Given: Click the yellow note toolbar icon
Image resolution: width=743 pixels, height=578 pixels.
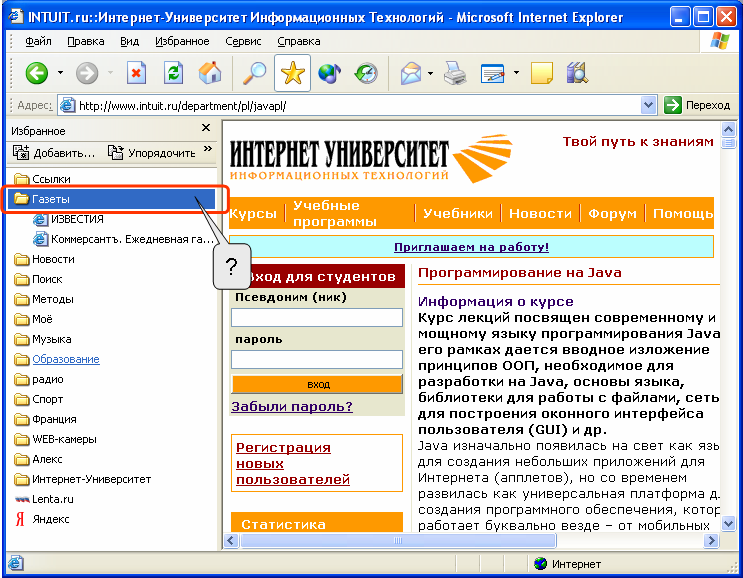Looking at the screenshot, I should [542, 73].
